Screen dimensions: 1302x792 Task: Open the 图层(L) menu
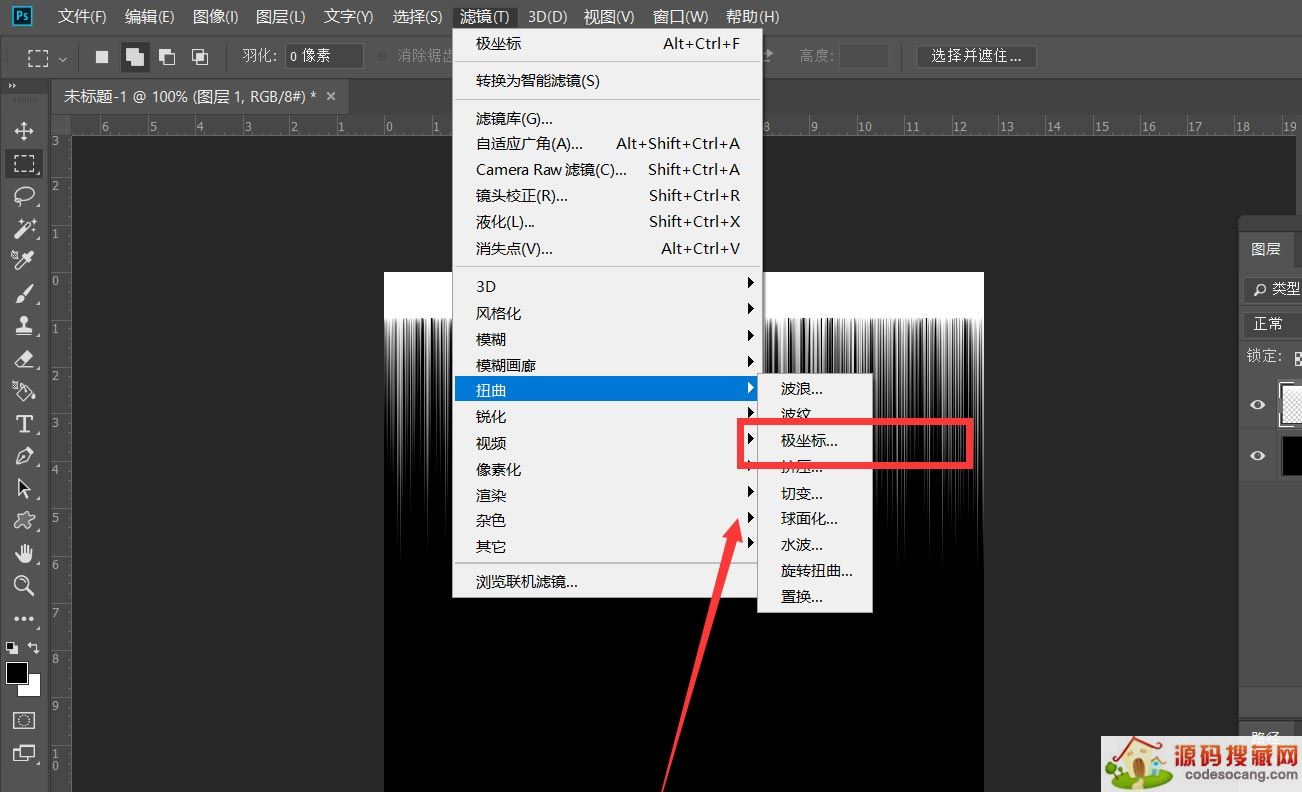[280, 16]
